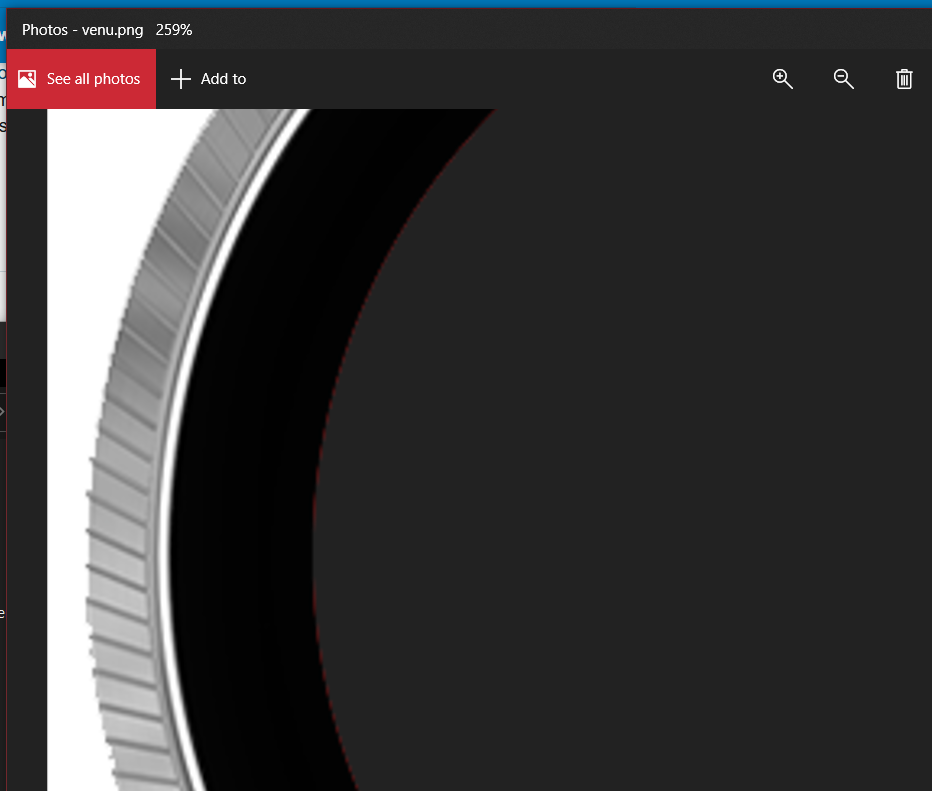Click the thin white band in the photo
932x791 pixels.
point(167,500)
